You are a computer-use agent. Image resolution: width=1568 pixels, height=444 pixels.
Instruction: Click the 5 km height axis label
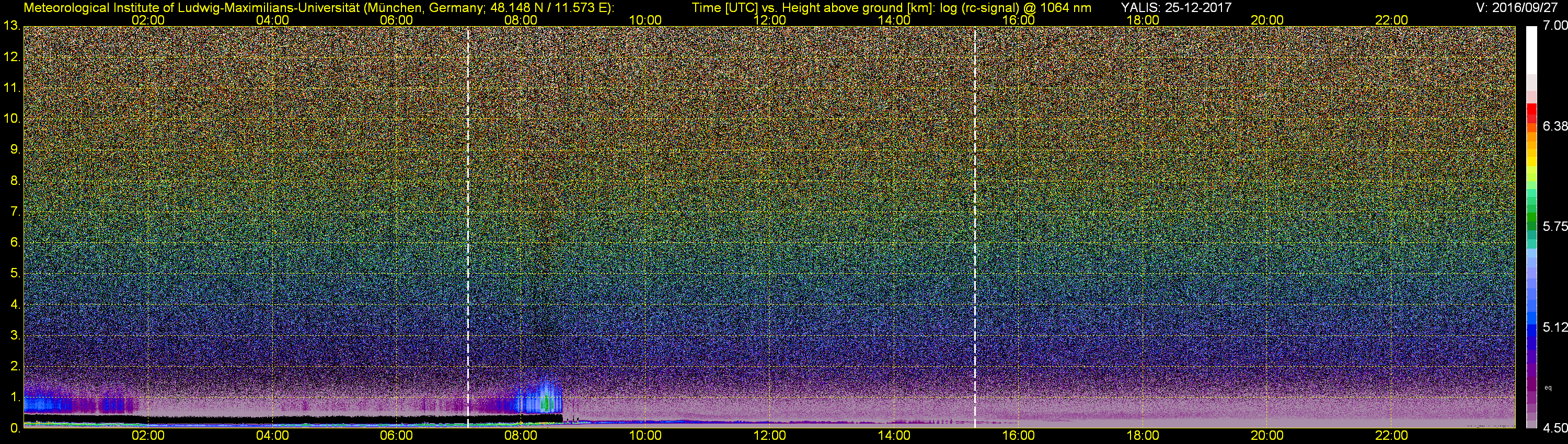[15, 273]
